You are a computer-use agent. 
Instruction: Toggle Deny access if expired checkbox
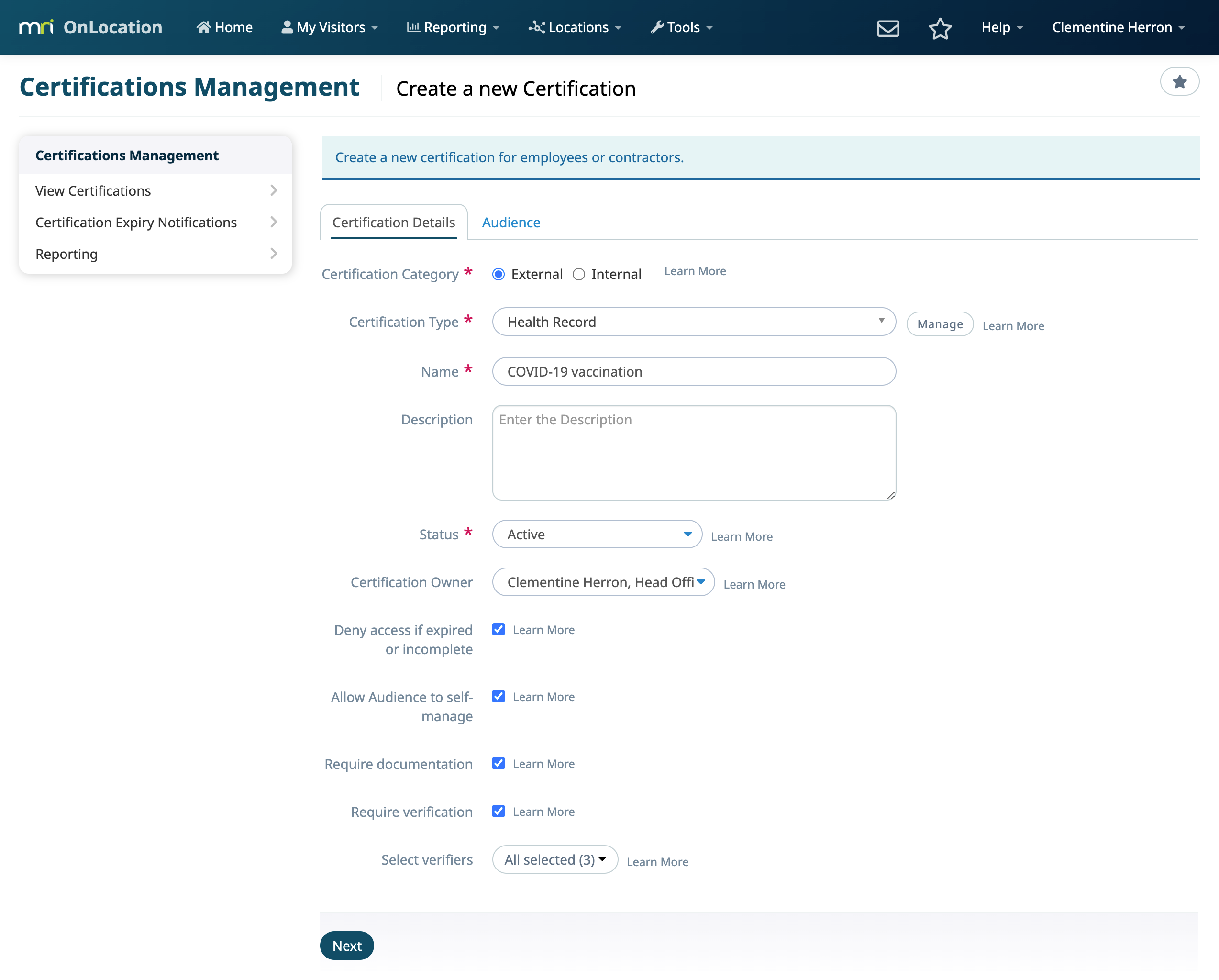(x=498, y=629)
